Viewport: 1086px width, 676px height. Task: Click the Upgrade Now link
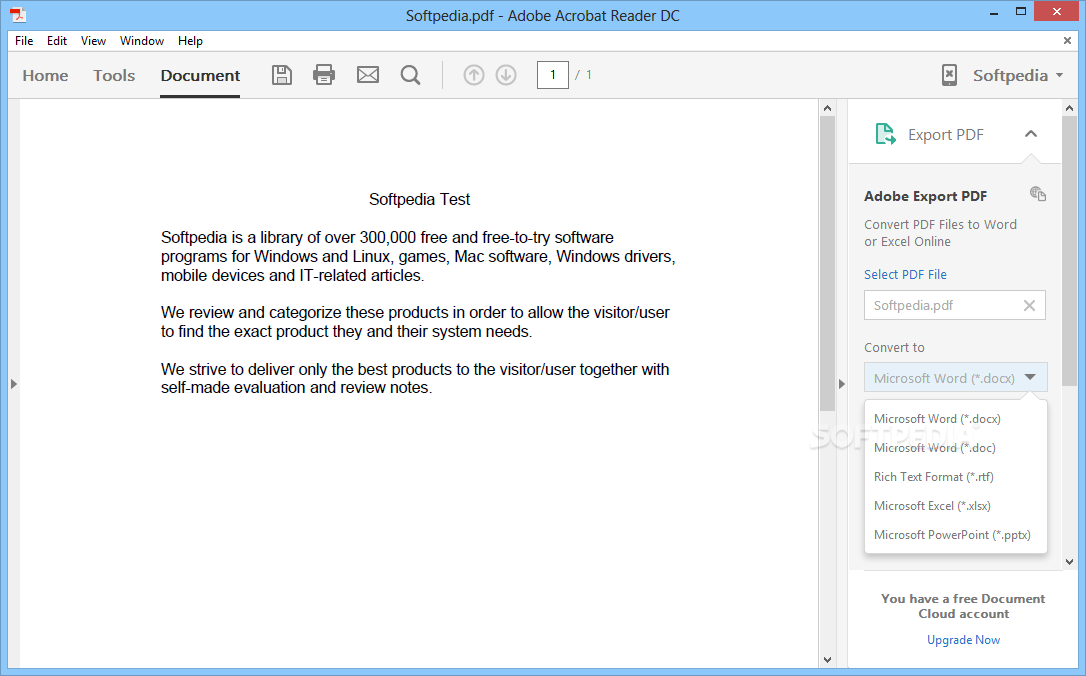pos(963,640)
